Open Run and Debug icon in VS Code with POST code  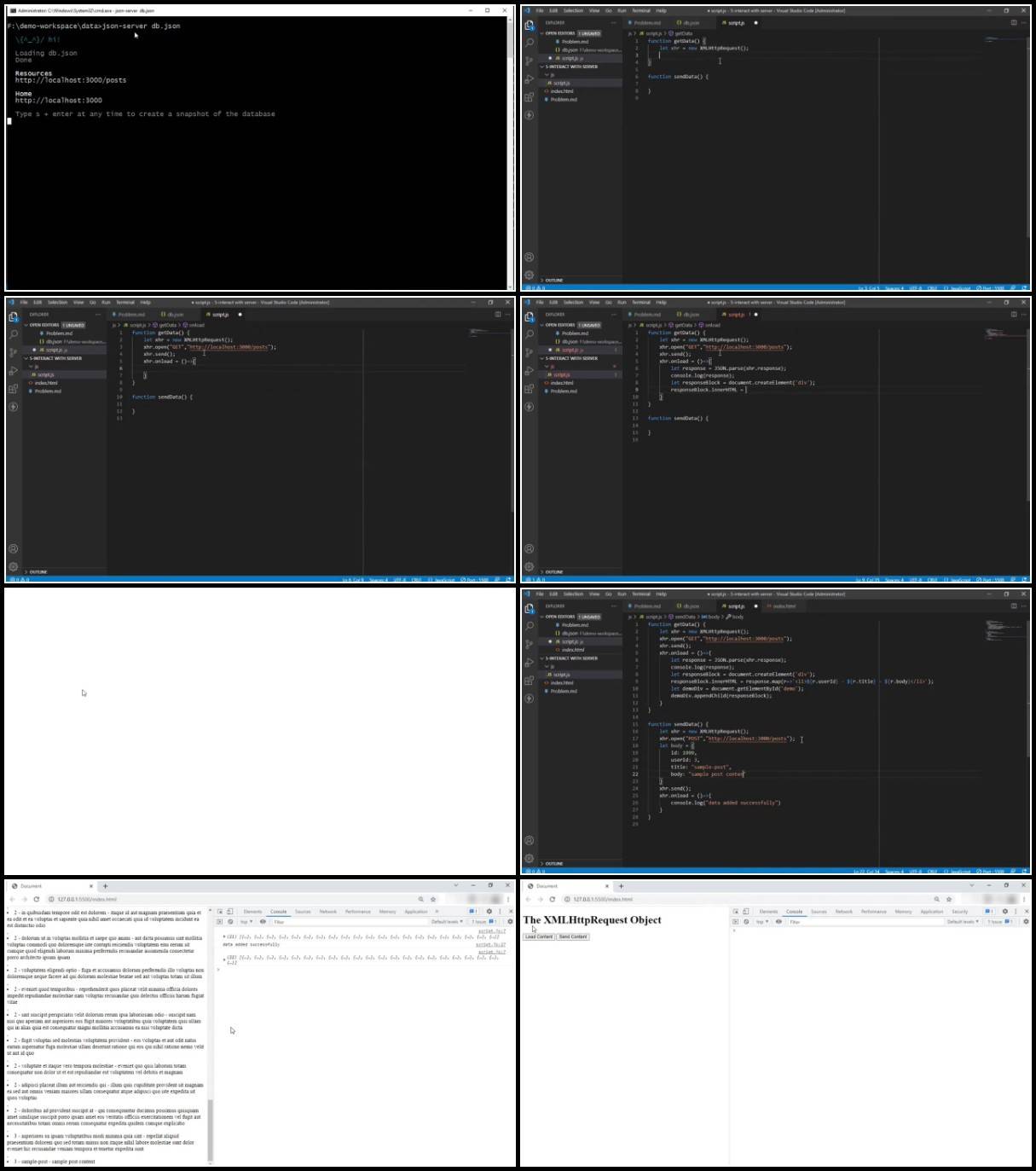530,662
